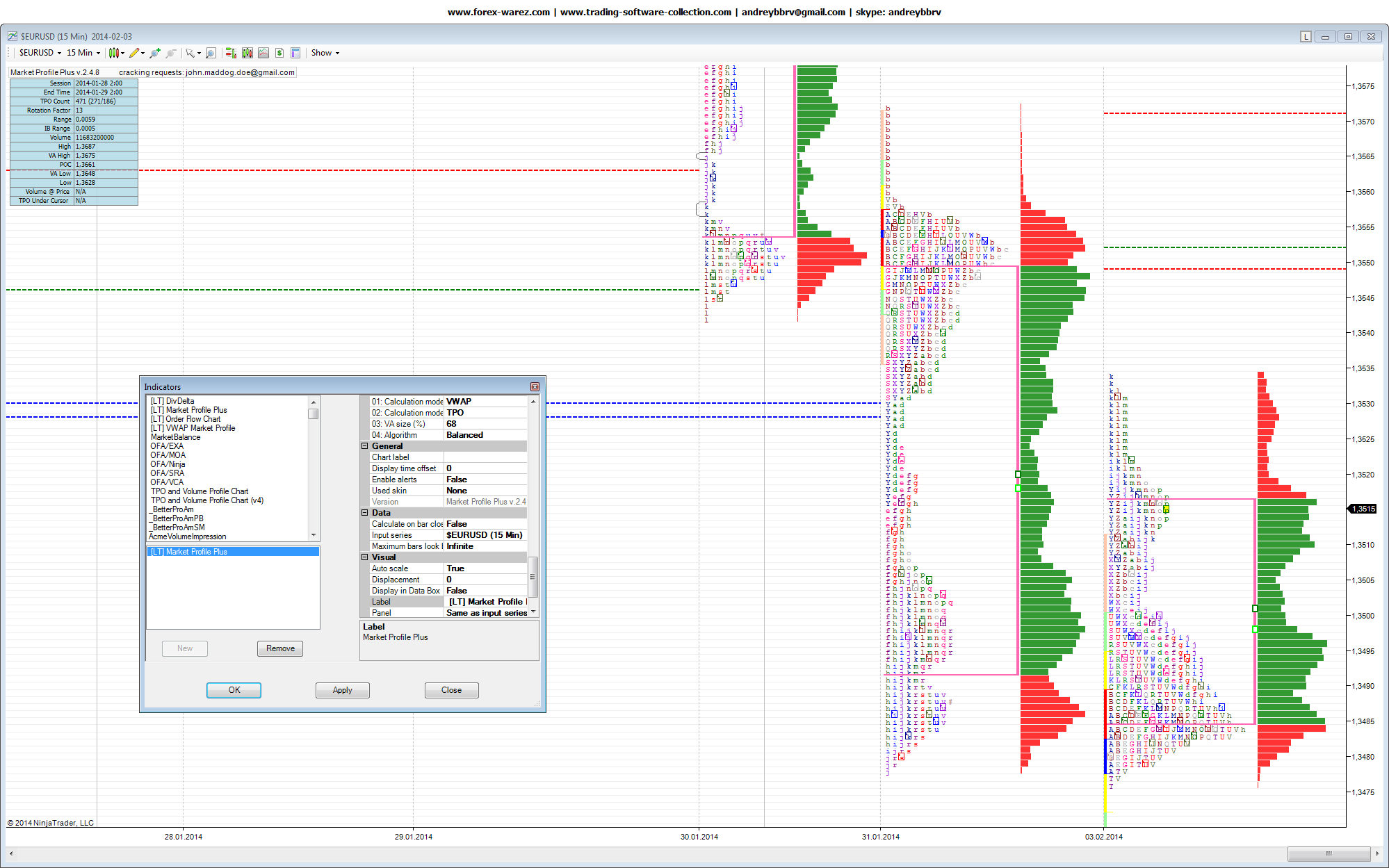Viewport: 1389px width, 868px height.
Task: Select the pencil drawing tools icon
Action: (x=134, y=53)
